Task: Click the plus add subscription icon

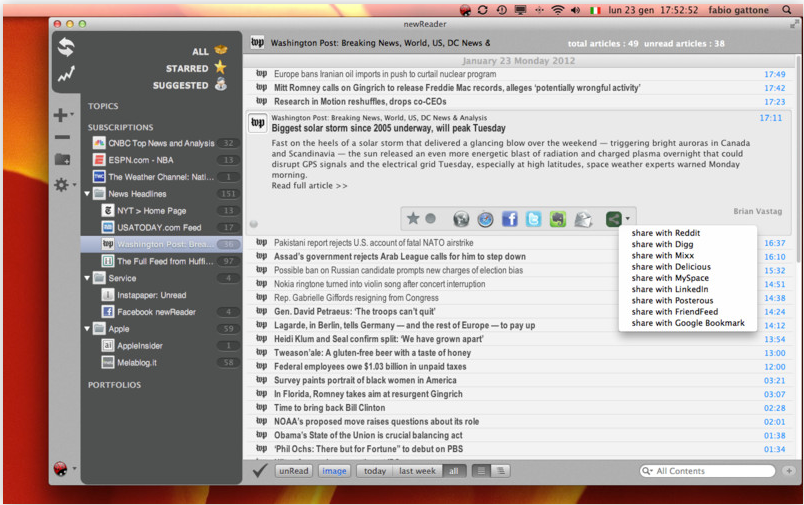Action: point(60,115)
